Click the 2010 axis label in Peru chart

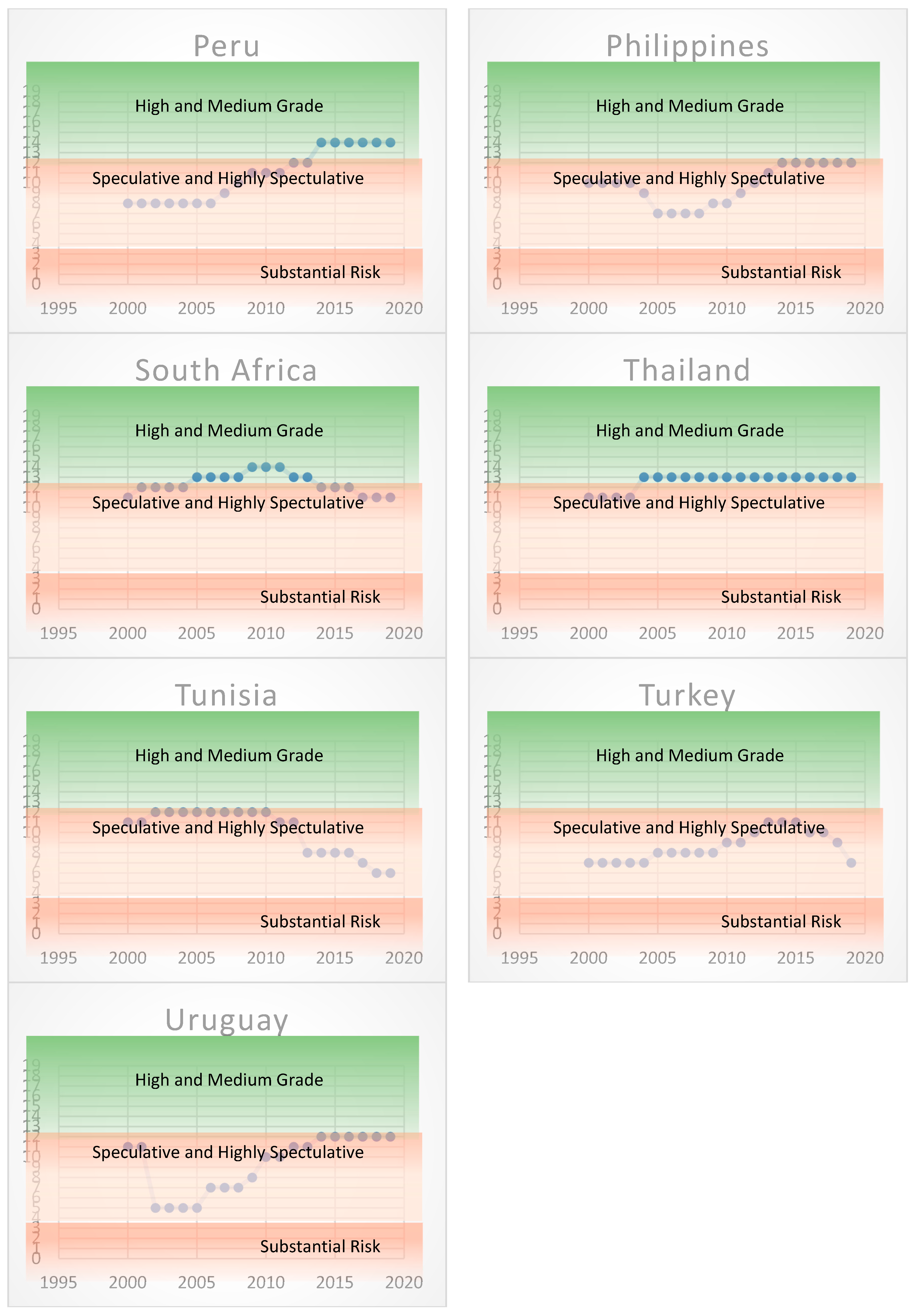[x=266, y=308]
